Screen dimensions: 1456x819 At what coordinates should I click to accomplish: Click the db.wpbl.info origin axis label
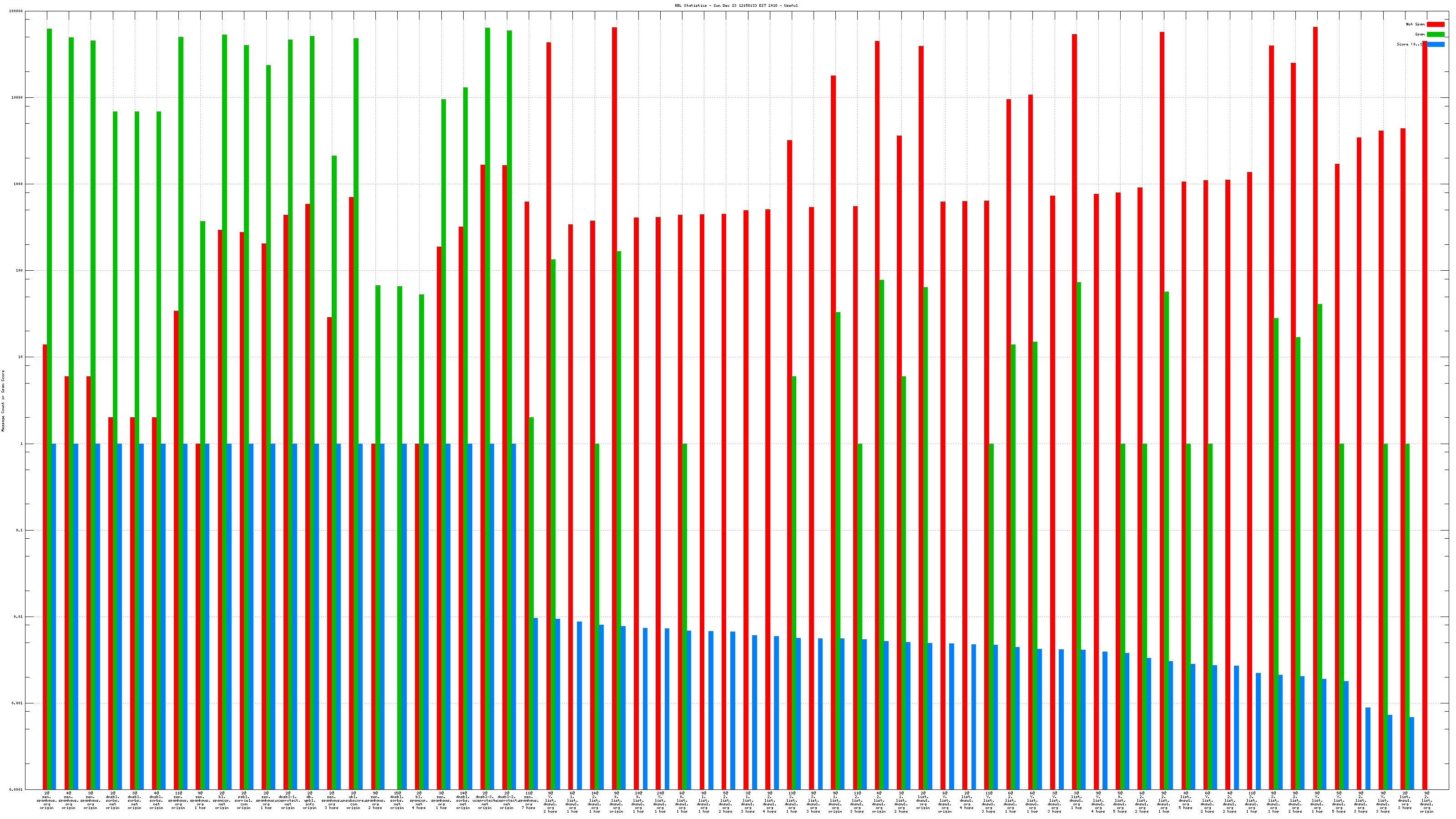(310, 800)
